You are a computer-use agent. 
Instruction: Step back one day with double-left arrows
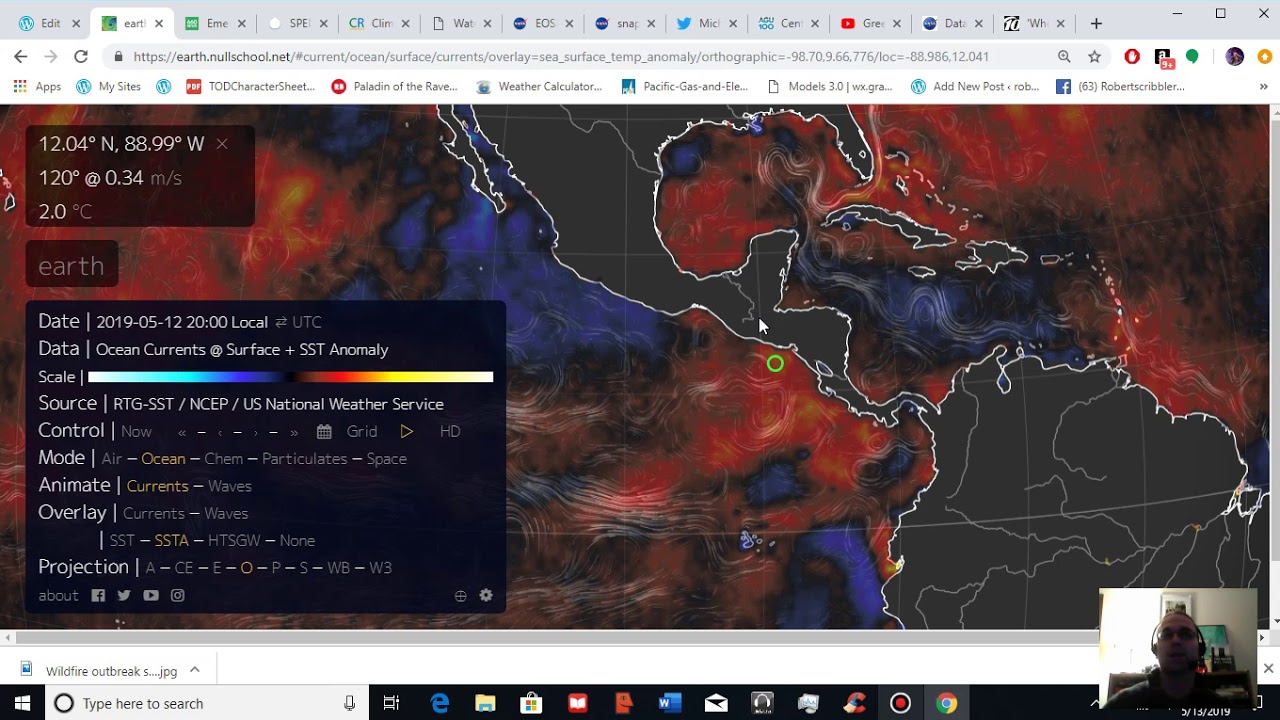pos(182,432)
